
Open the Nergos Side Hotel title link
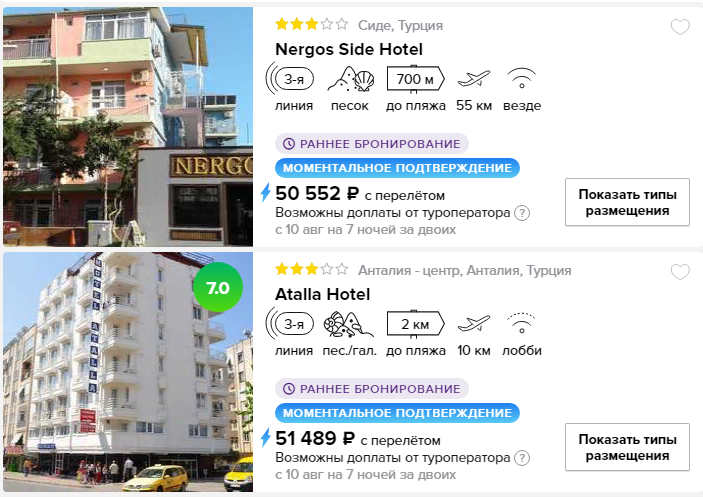point(349,49)
